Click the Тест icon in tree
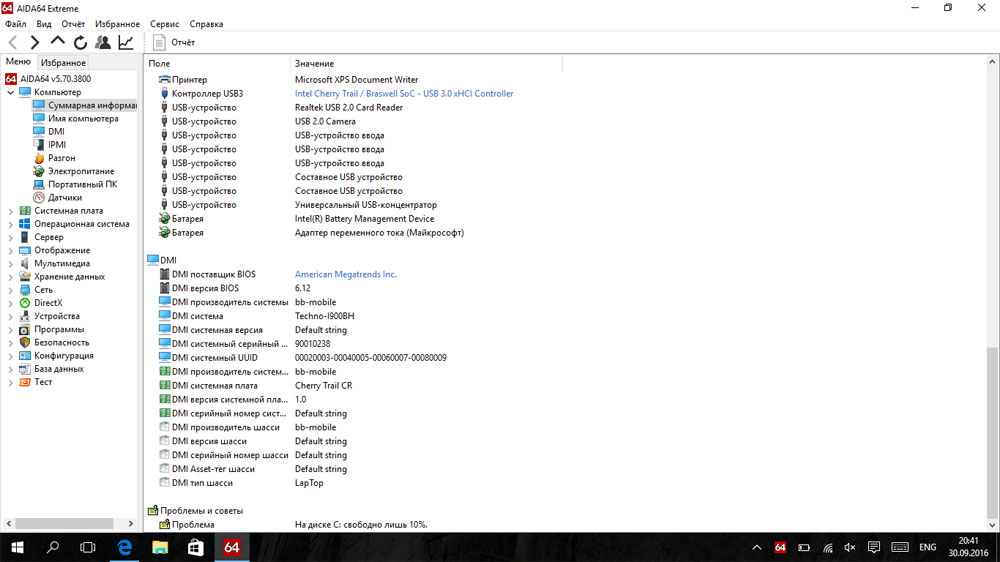The width and height of the screenshot is (1000, 562). click(25, 382)
